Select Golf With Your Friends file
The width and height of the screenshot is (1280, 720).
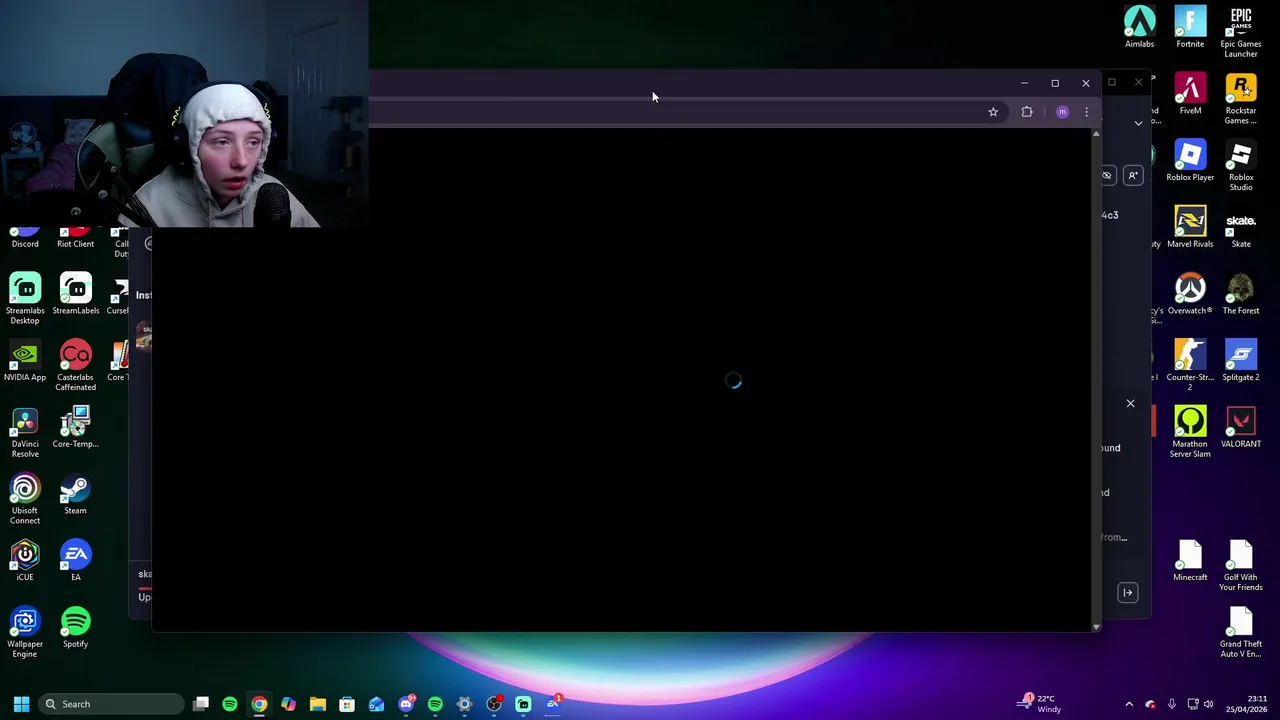[x=1241, y=565]
